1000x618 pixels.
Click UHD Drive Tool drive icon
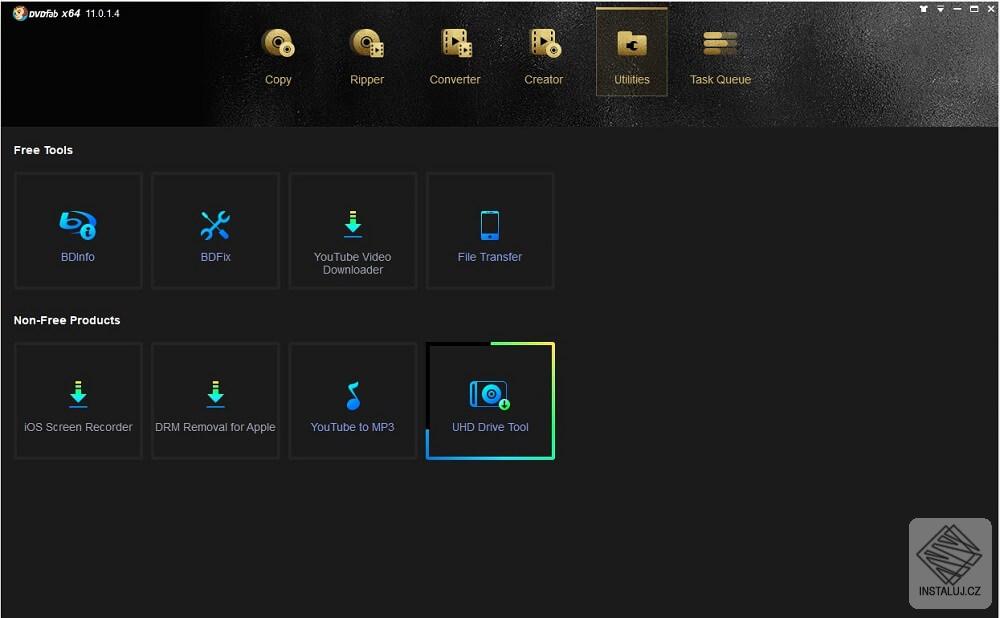[x=490, y=395]
